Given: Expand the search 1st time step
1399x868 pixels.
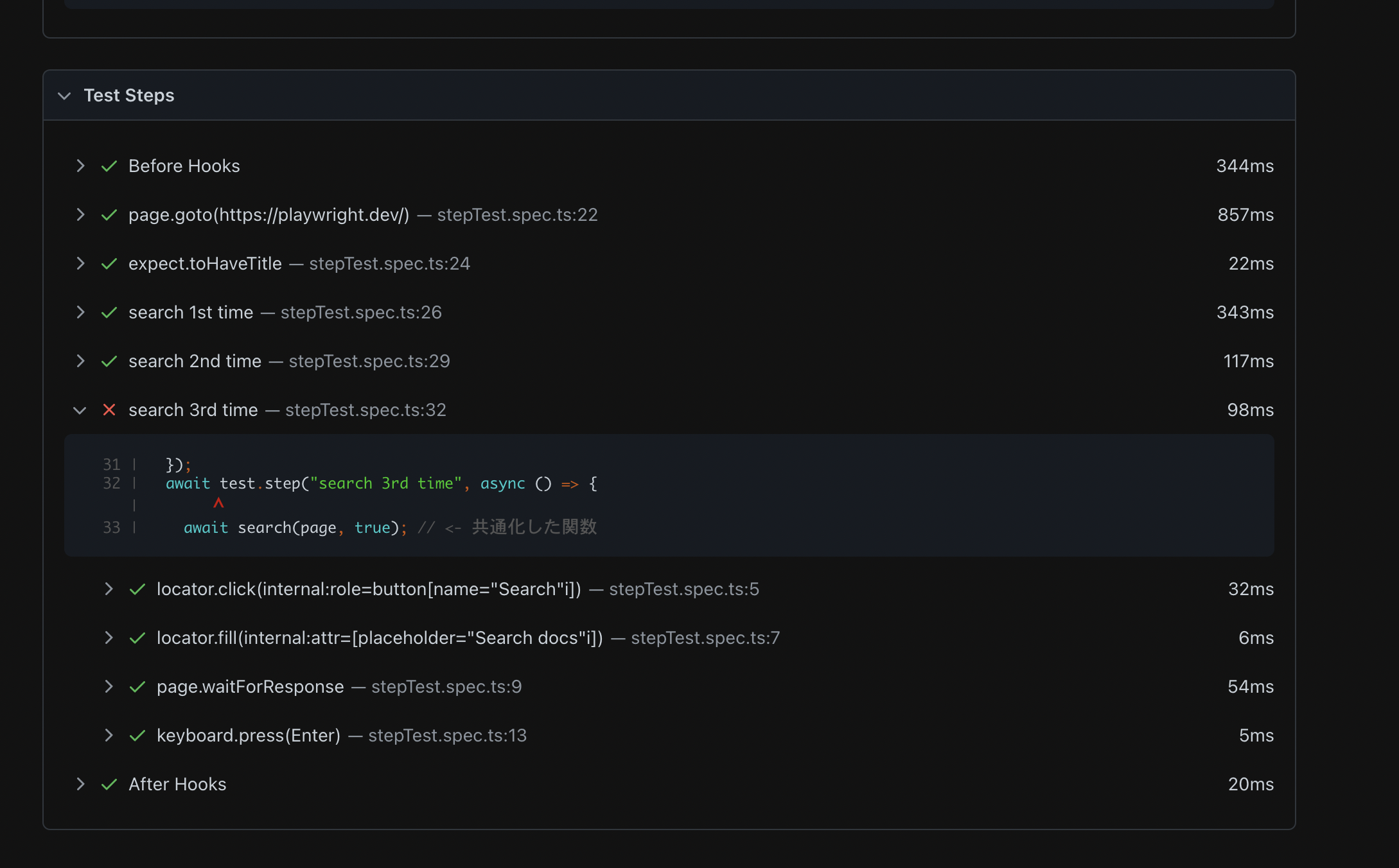Looking at the screenshot, I should click(x=81, y=312).
